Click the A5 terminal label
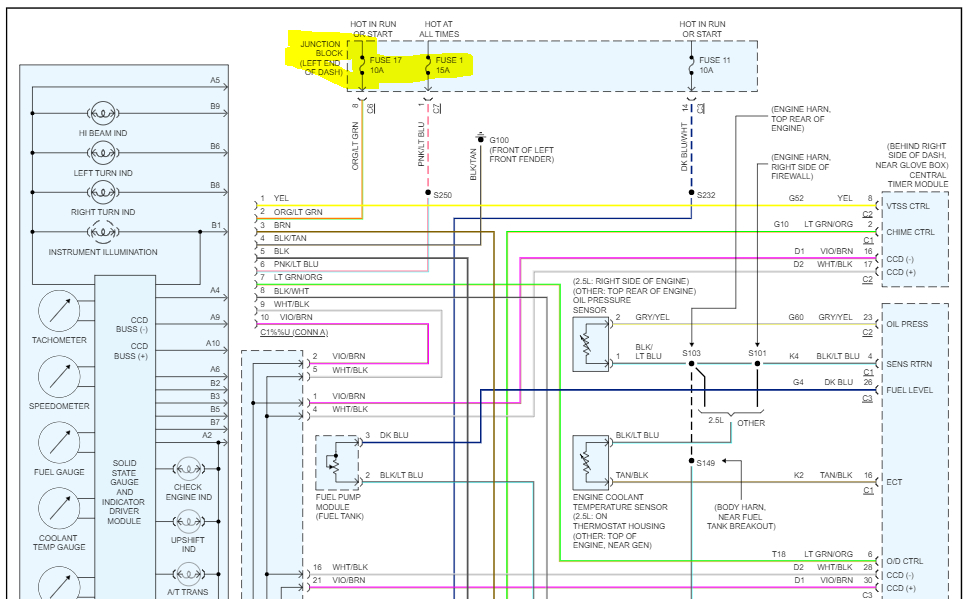Image resolution: width=966 pixels, height=599 pixels. pos(214,80)
